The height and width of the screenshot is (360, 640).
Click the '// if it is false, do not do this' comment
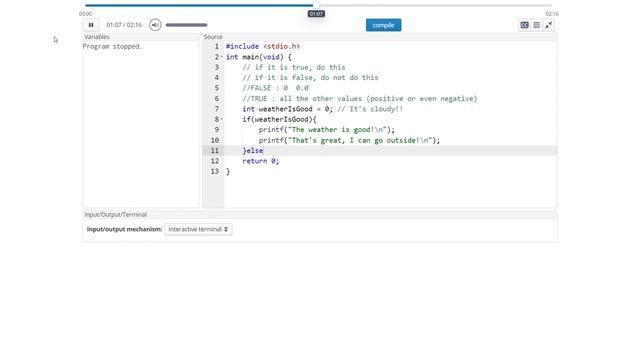pos(310,78)
